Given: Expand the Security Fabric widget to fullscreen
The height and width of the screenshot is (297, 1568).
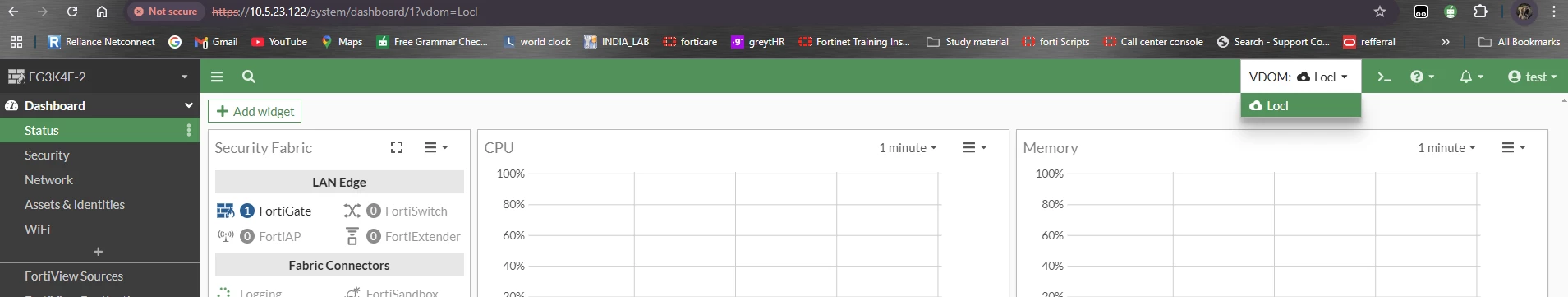Looking at the screenshot, I should pyautogui.click(x=397, y=147).
